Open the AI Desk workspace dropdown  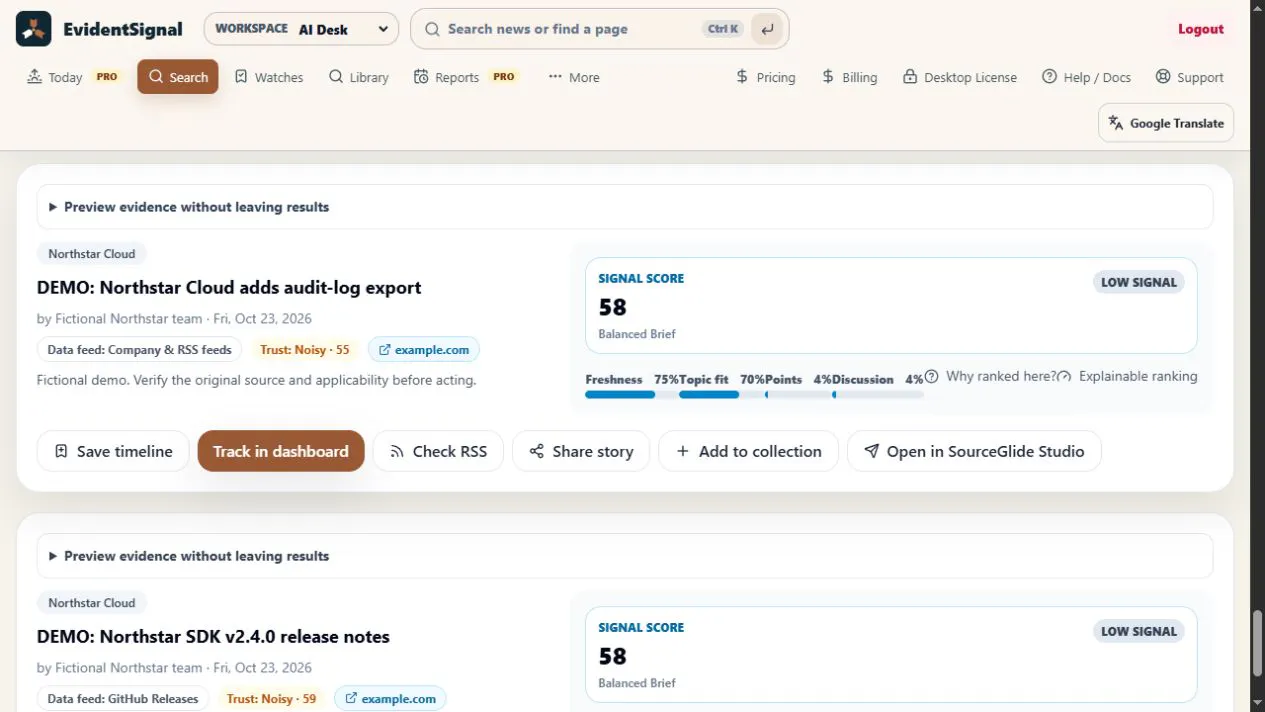pyautogui.click(x=301, y=29)
